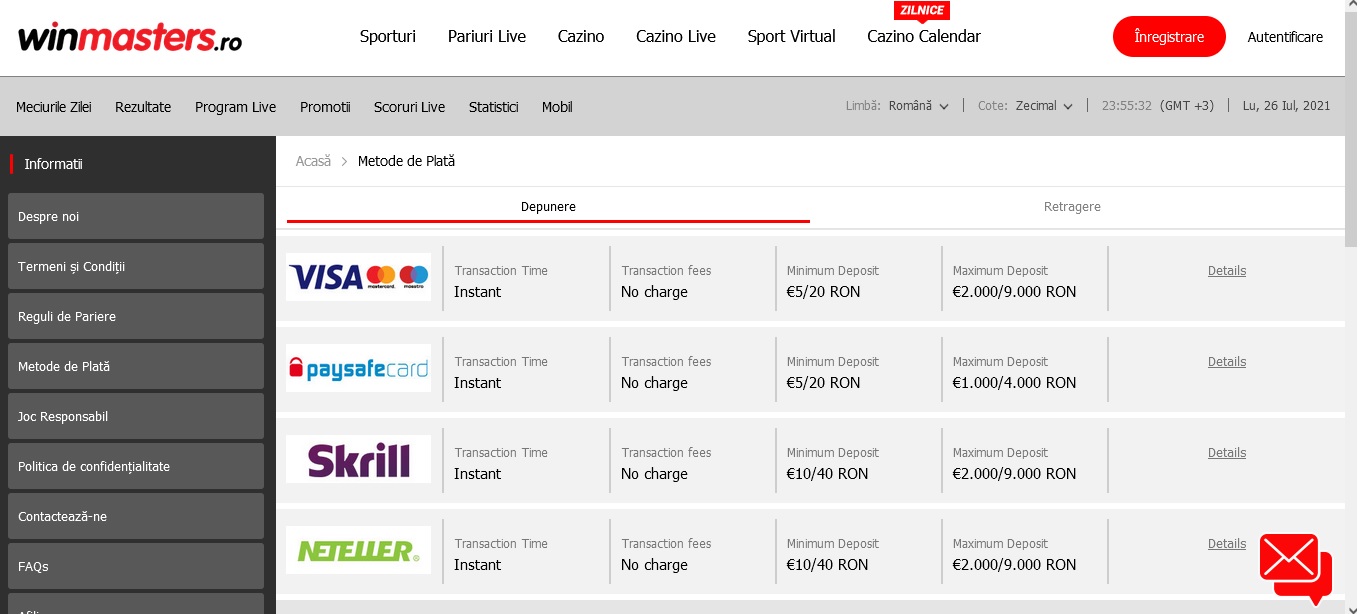Open Meciurile Zilei
The height and width of the screenshot is (614, 1366).
point(54,107)
